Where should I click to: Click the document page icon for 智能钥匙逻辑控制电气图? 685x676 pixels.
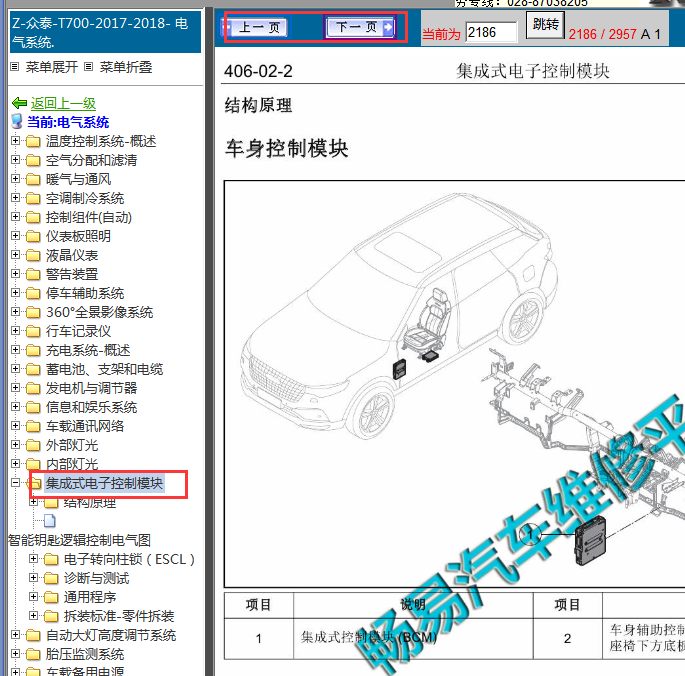(50, 521)
